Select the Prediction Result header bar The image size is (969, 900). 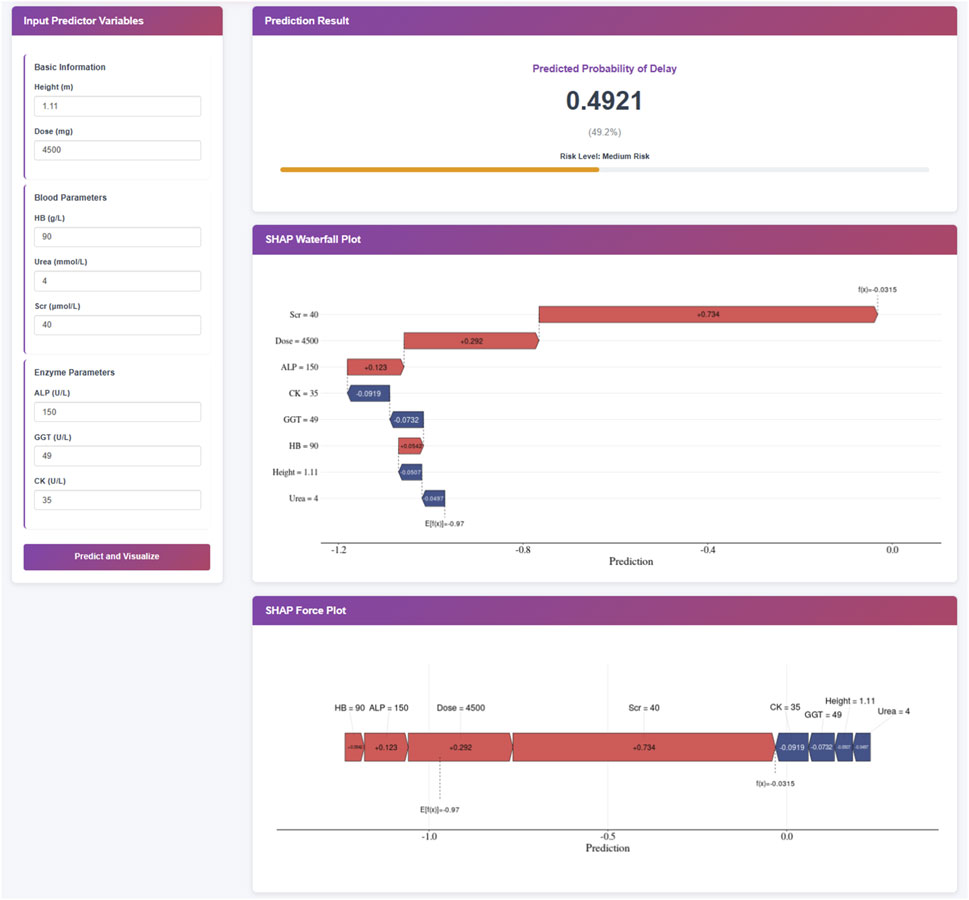604,21
